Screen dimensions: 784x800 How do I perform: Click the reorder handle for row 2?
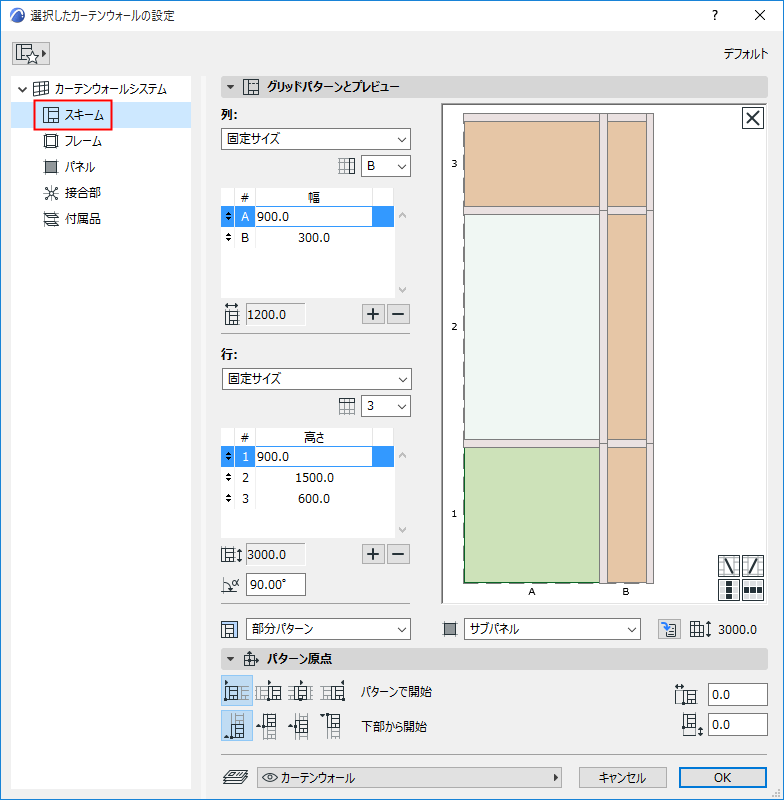point(228,478)
